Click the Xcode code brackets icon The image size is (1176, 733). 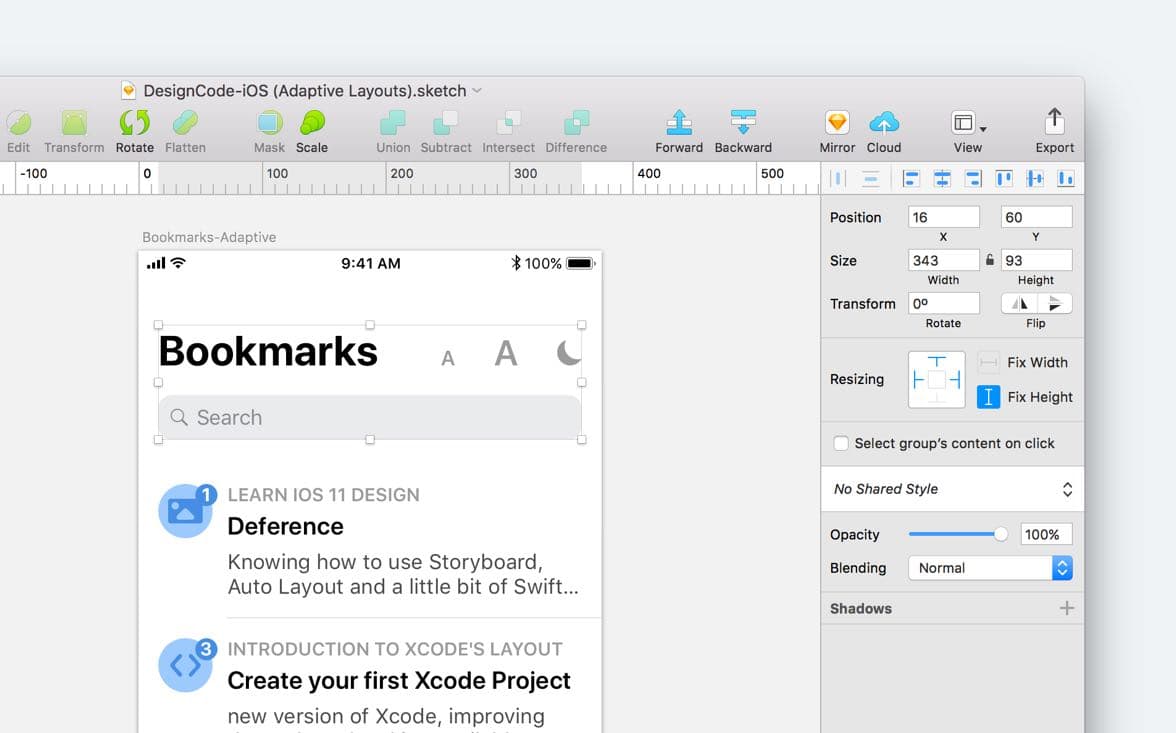[x=186, y=665]
